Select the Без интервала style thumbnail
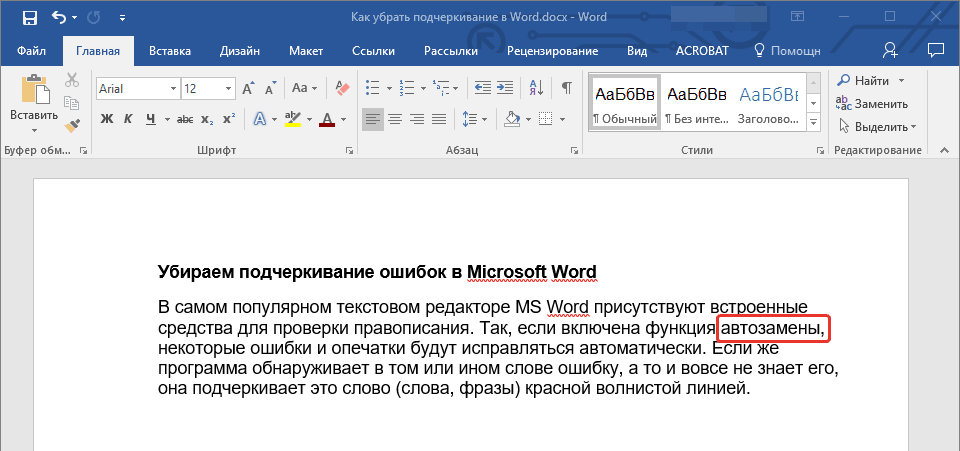 (697, 103)
